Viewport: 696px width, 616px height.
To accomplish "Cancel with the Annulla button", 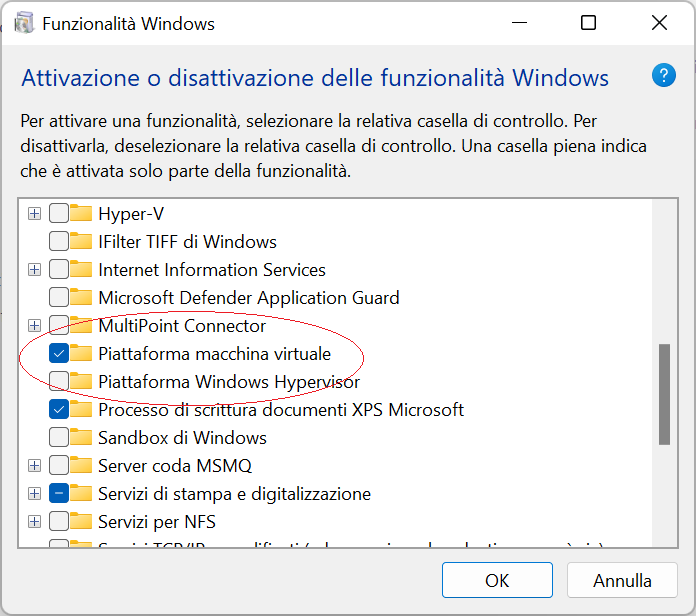I will (x=622, y=580).
